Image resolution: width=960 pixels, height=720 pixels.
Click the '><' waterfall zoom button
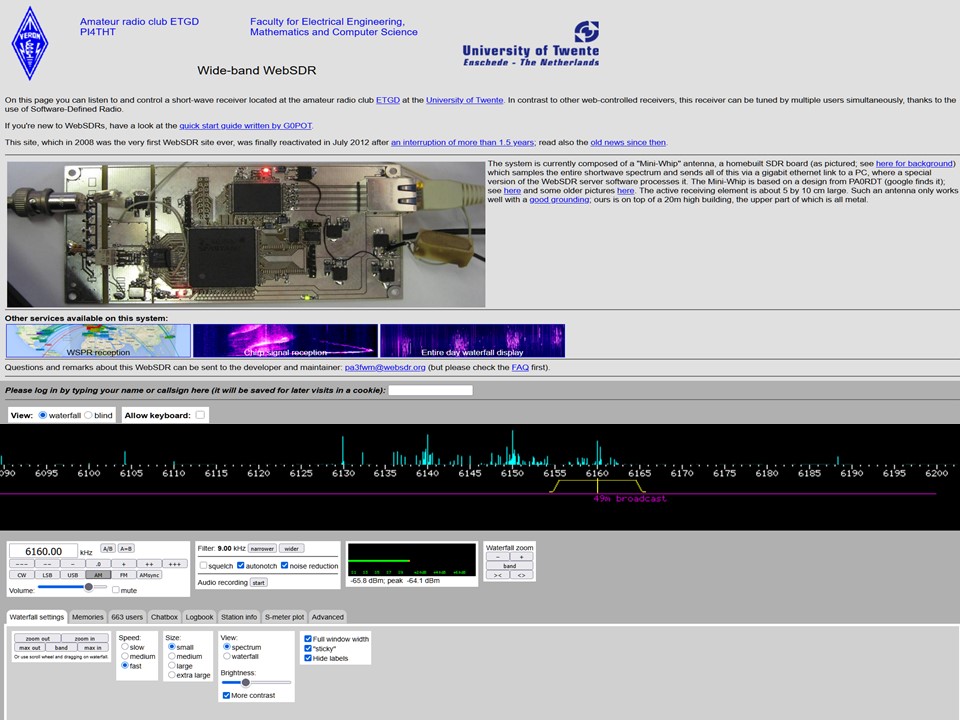tap(497, 575)
